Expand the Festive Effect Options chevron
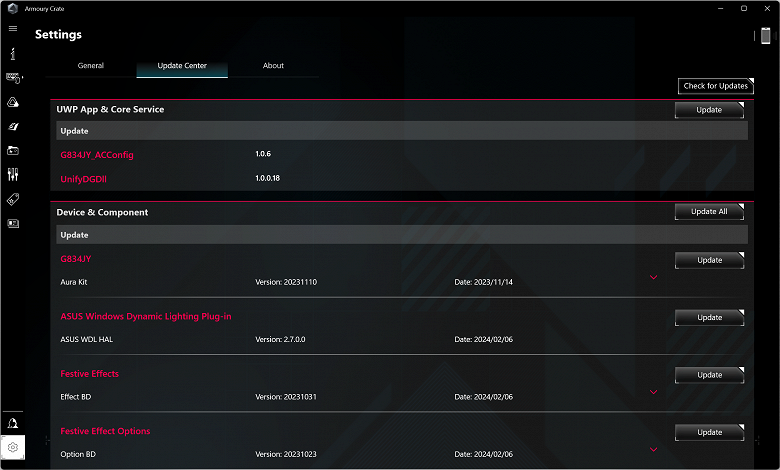The height and width of the screenshot is (470, 780). coord(654,449)
